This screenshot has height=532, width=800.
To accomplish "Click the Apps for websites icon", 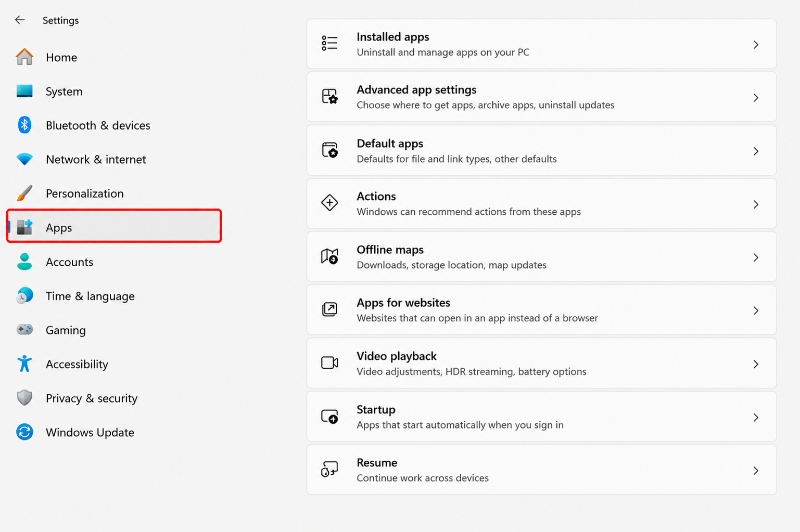I will tap(330, 309).
